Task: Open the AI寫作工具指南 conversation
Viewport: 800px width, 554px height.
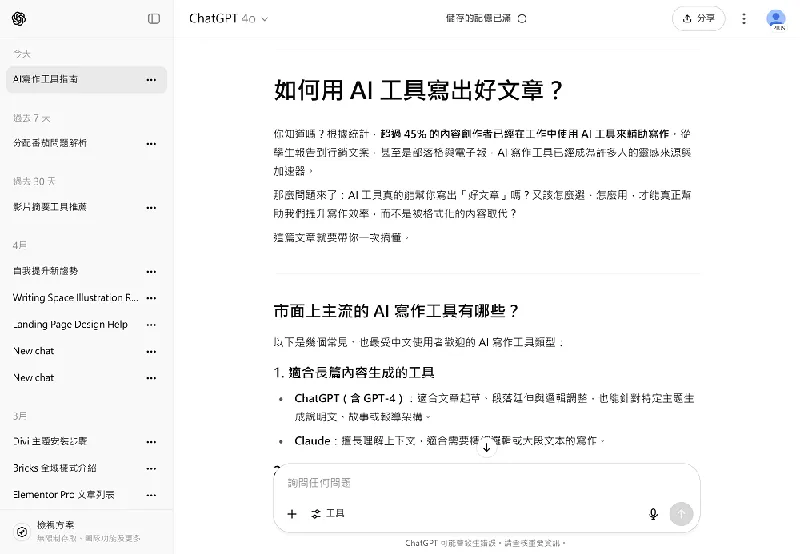Action: click(87, 80)
